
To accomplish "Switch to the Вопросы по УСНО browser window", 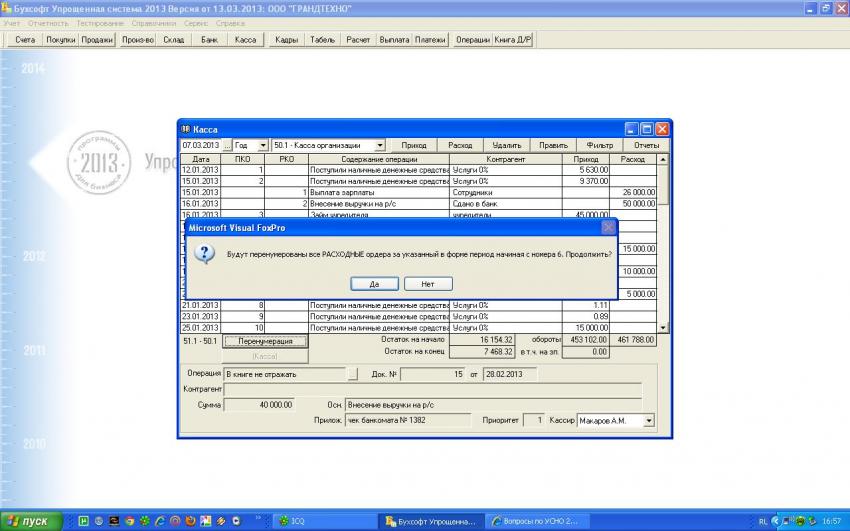I will click(537, 521).
